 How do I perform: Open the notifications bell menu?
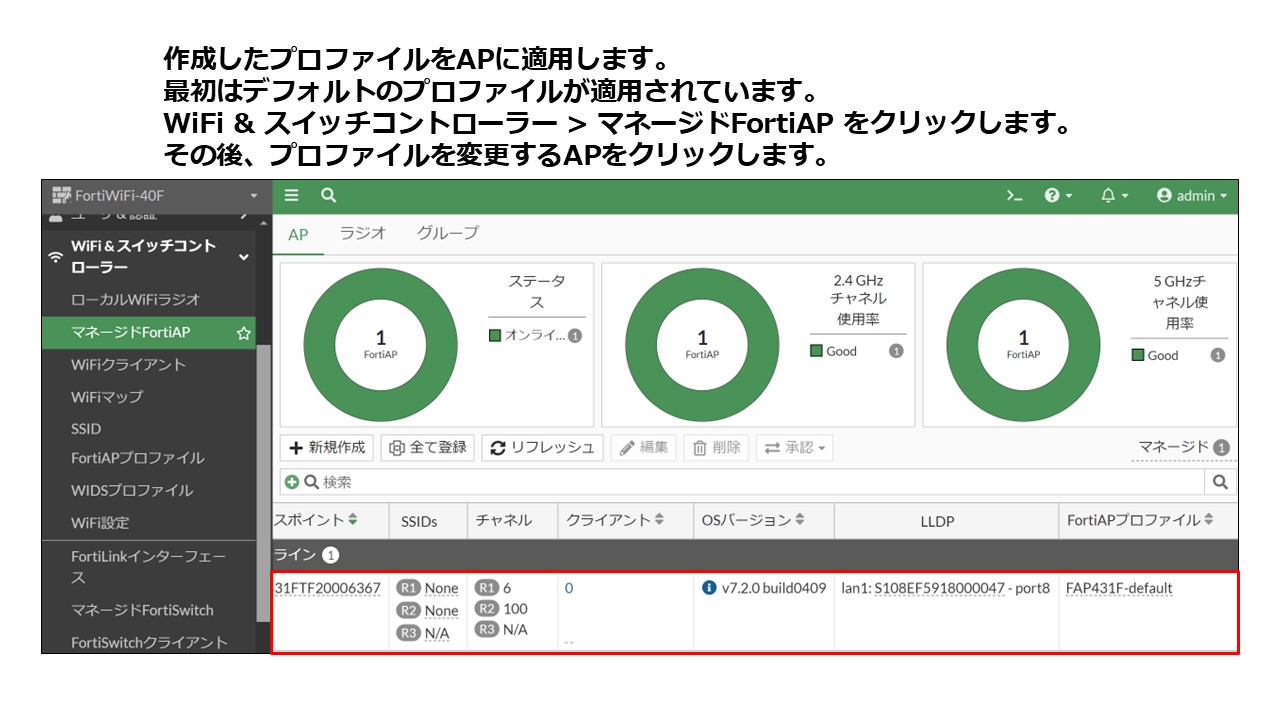pos(1114,196)
